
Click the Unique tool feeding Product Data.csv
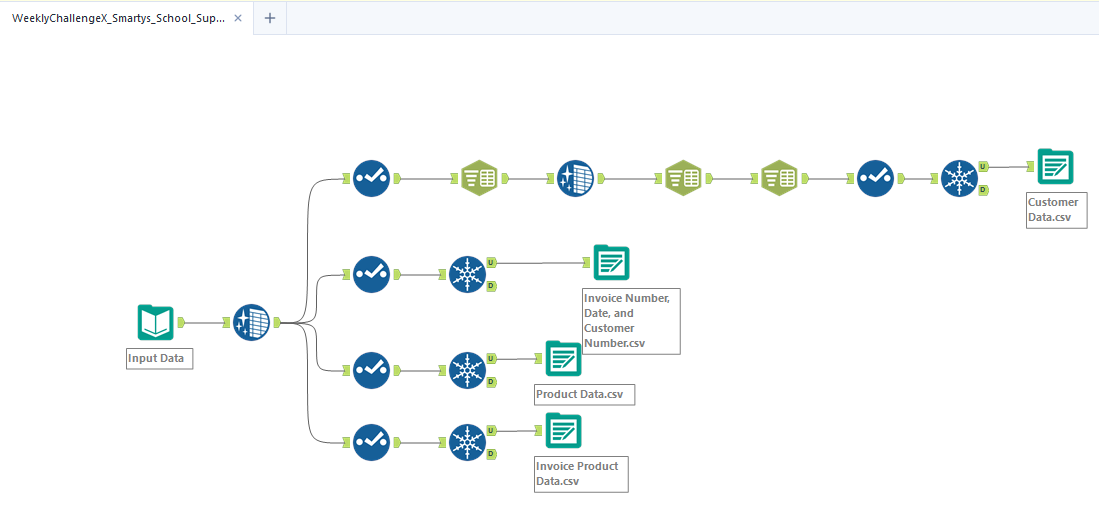[x=466, y=370]
